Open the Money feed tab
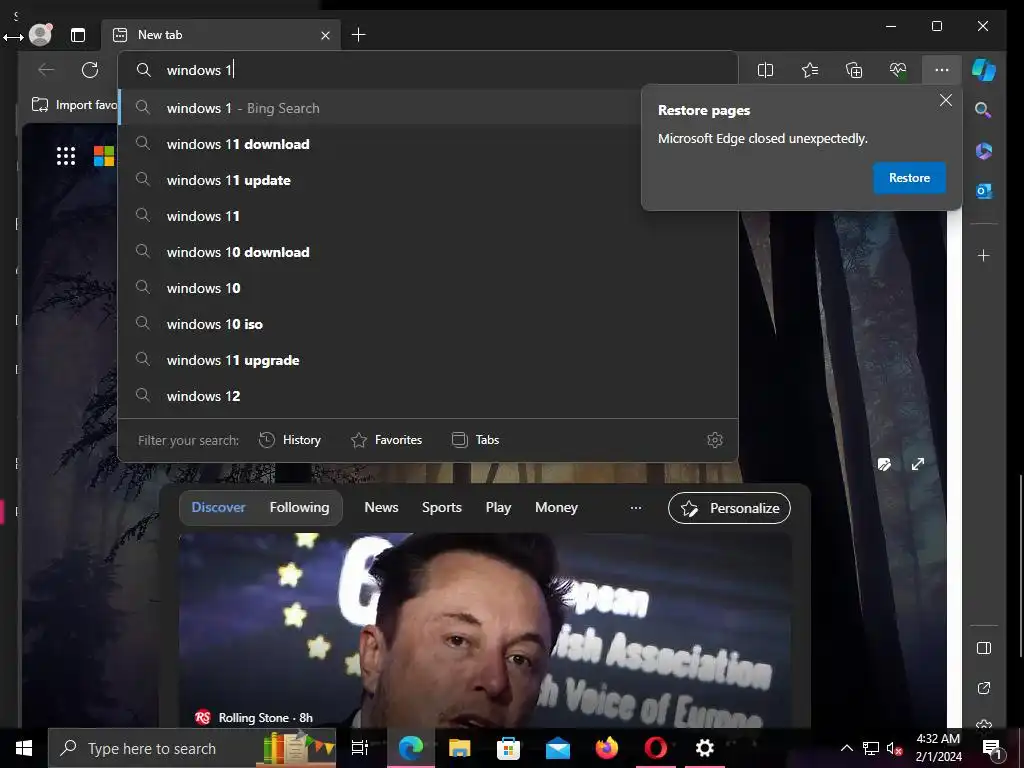1024x768 pixels. (x=556, y=507)
